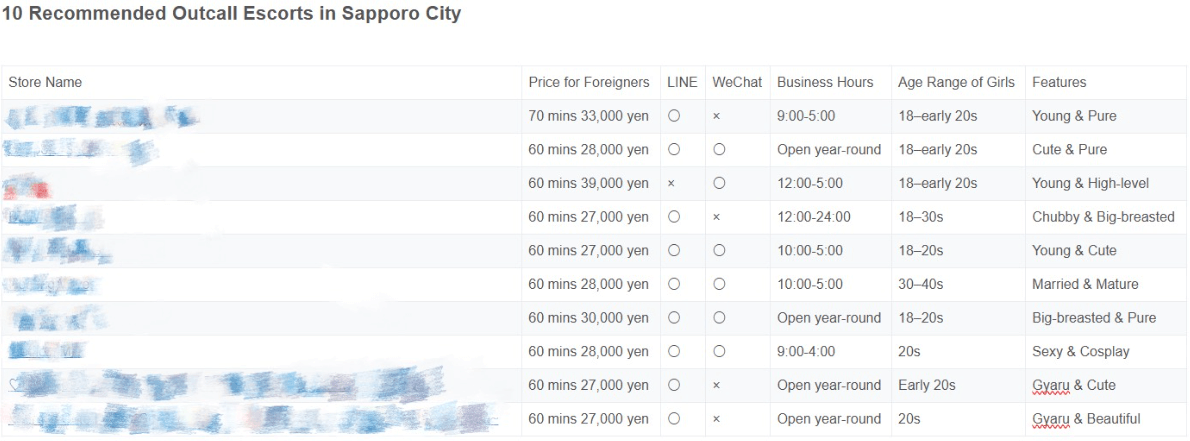Viewport: 1190px width, 441px height.
Task: Click the Features column header
Action: tap(1059, 82)
